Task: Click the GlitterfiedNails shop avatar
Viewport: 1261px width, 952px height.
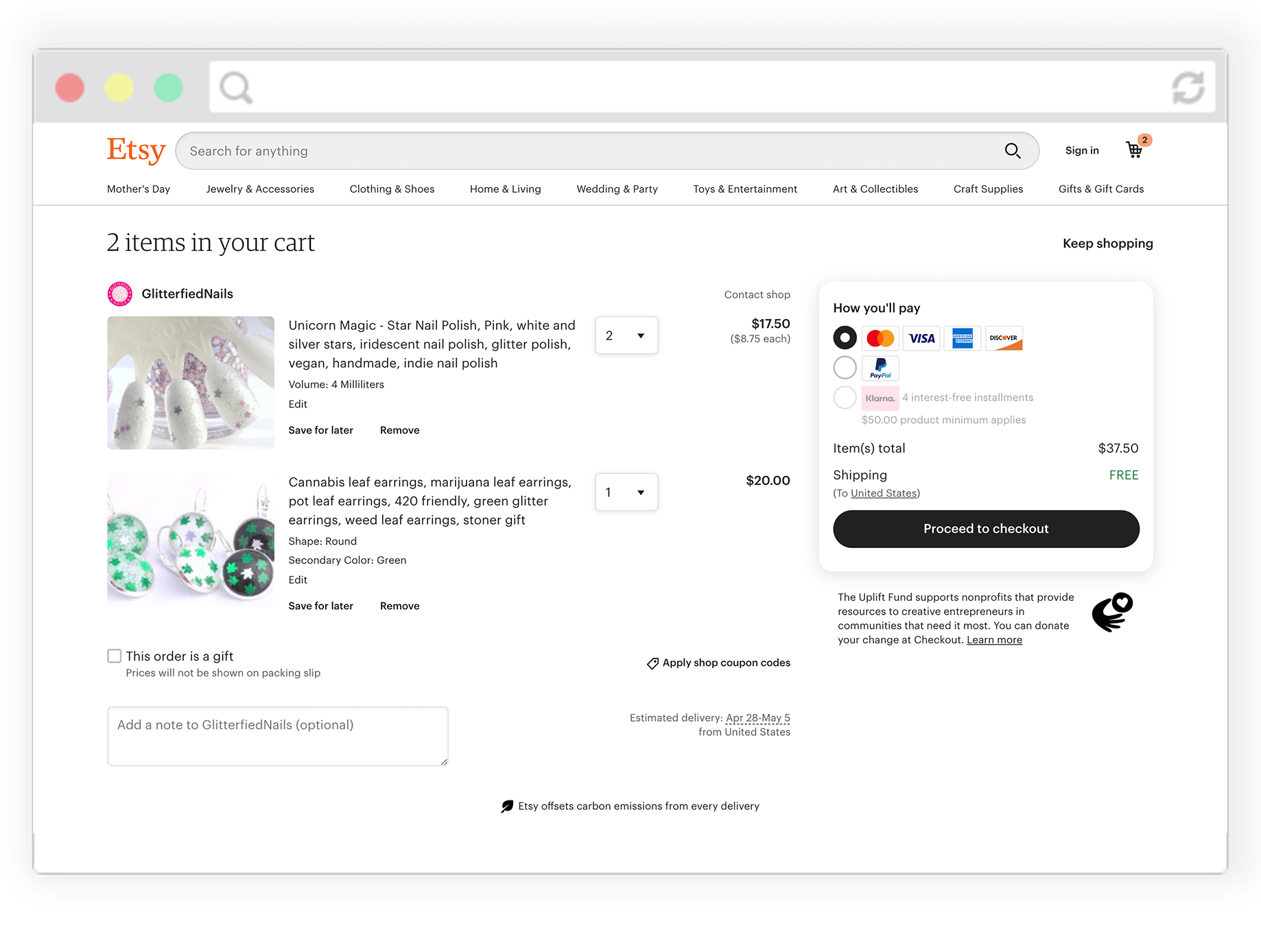Action: click(x=120, y=294)
